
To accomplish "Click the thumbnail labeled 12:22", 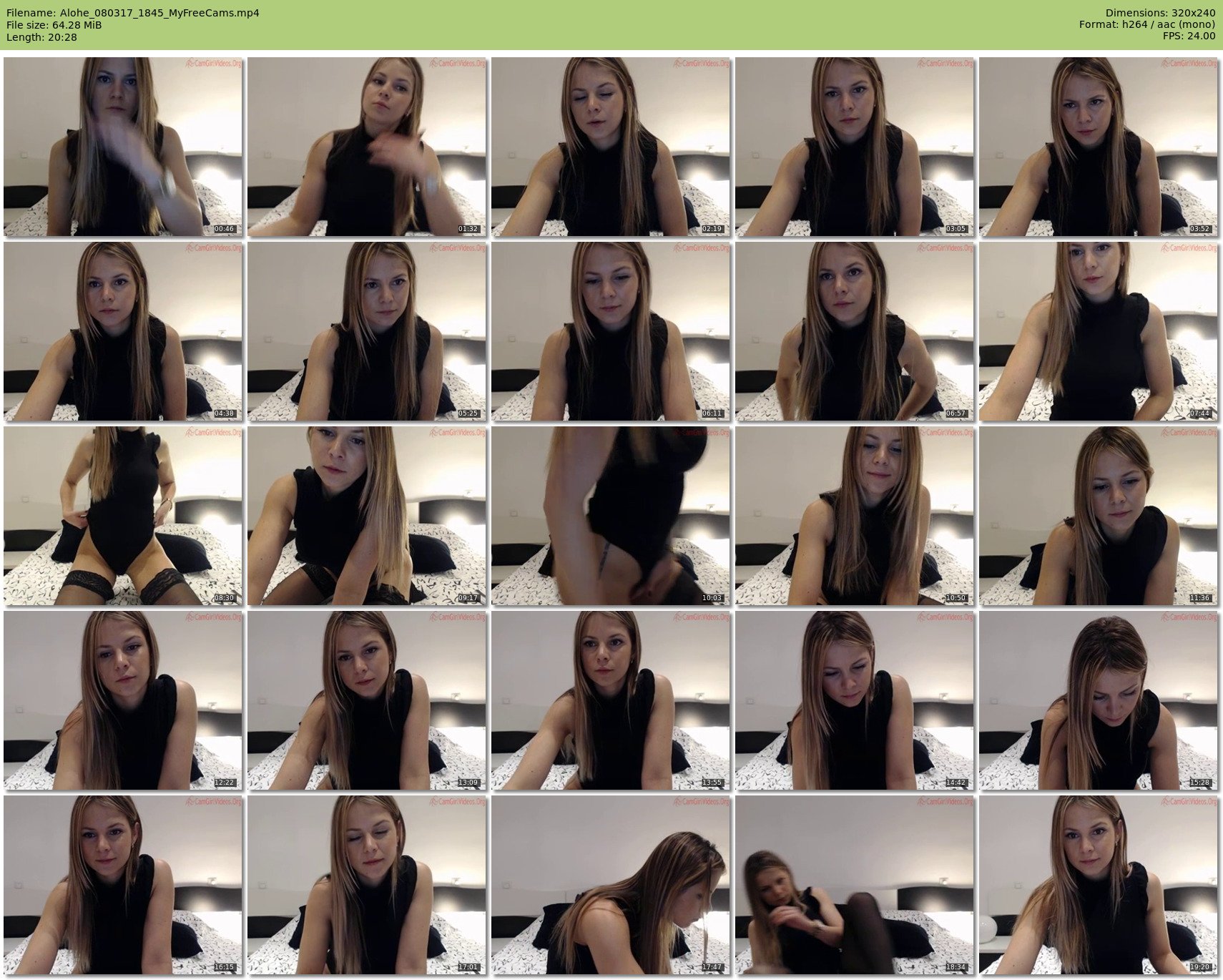I will pyautogui.click(x=123, y=700).
